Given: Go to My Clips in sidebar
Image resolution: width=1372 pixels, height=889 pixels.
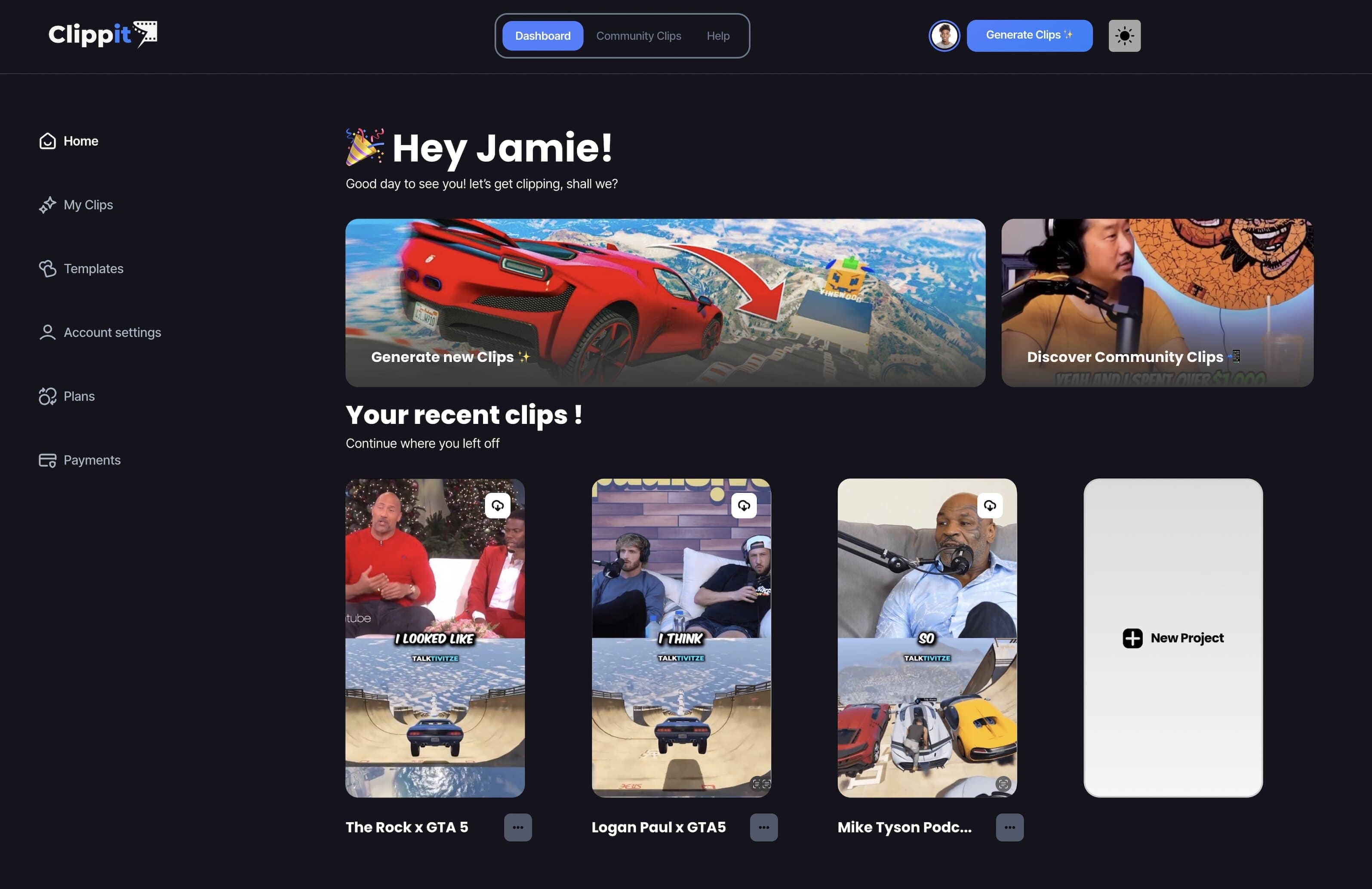Looking at the screenshot, I should click(88, 205).
